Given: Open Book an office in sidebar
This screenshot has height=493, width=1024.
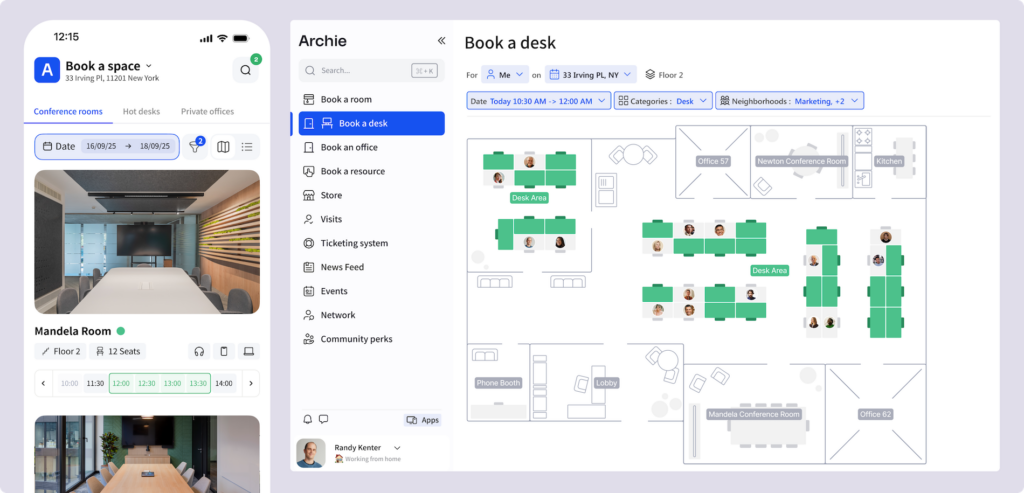Looking at the screenshot, I should pyautogui.click(x=372, y=148).
